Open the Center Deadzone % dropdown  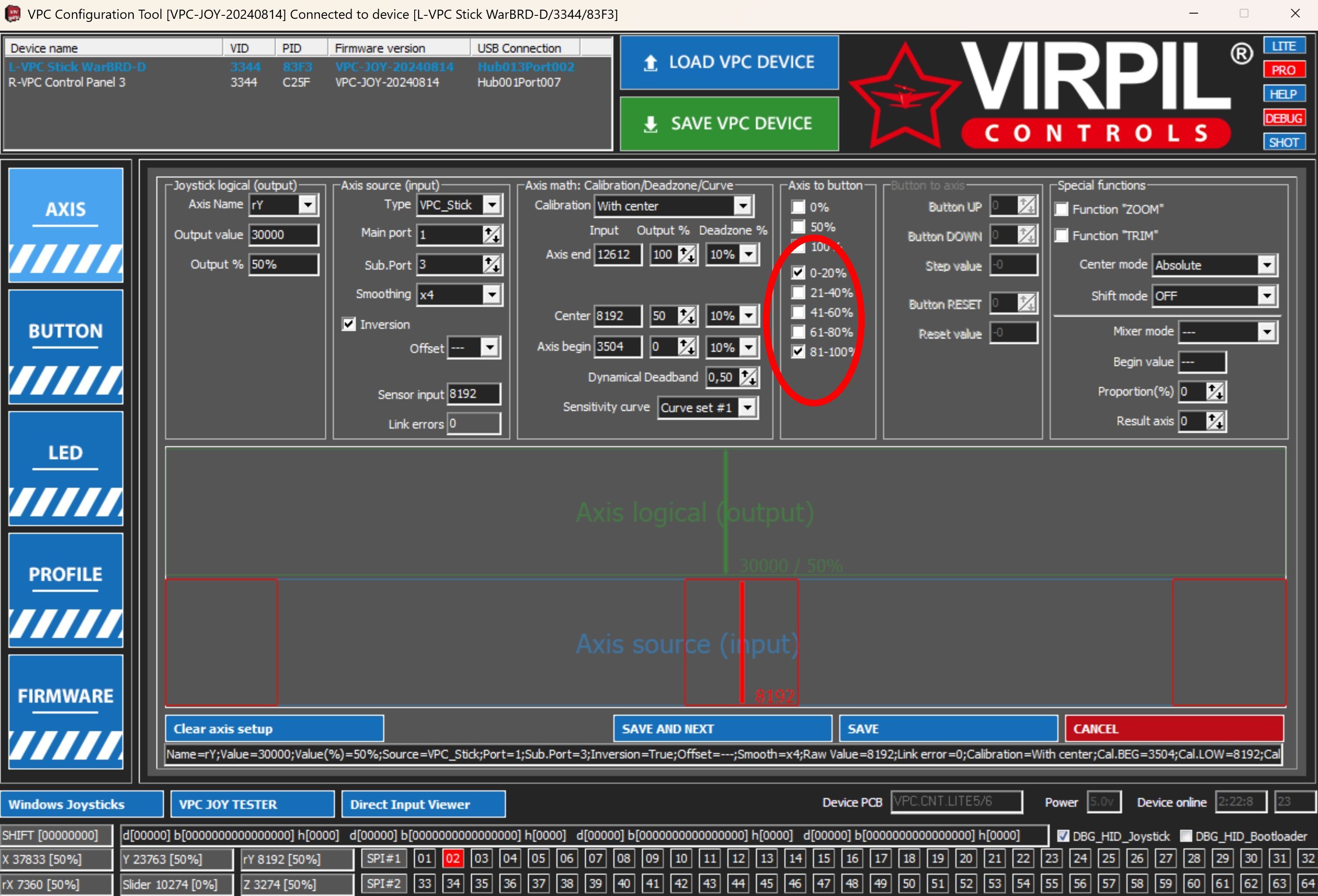[x=749, y=316]
